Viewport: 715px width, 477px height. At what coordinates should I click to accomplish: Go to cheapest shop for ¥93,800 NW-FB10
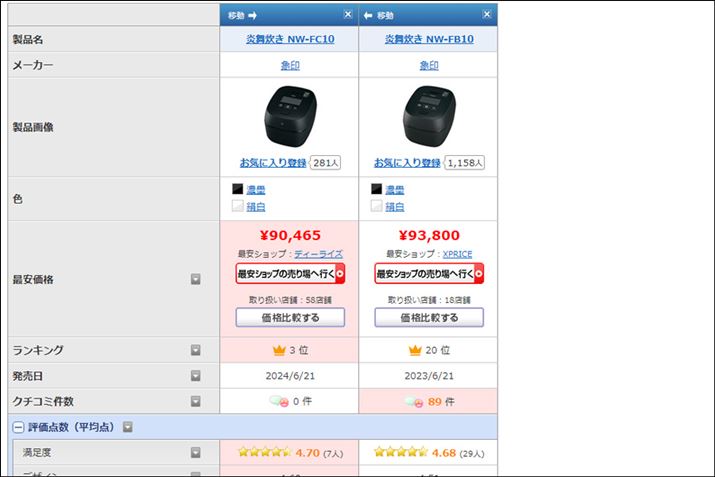pyautogui.click(x=429, y=274)
